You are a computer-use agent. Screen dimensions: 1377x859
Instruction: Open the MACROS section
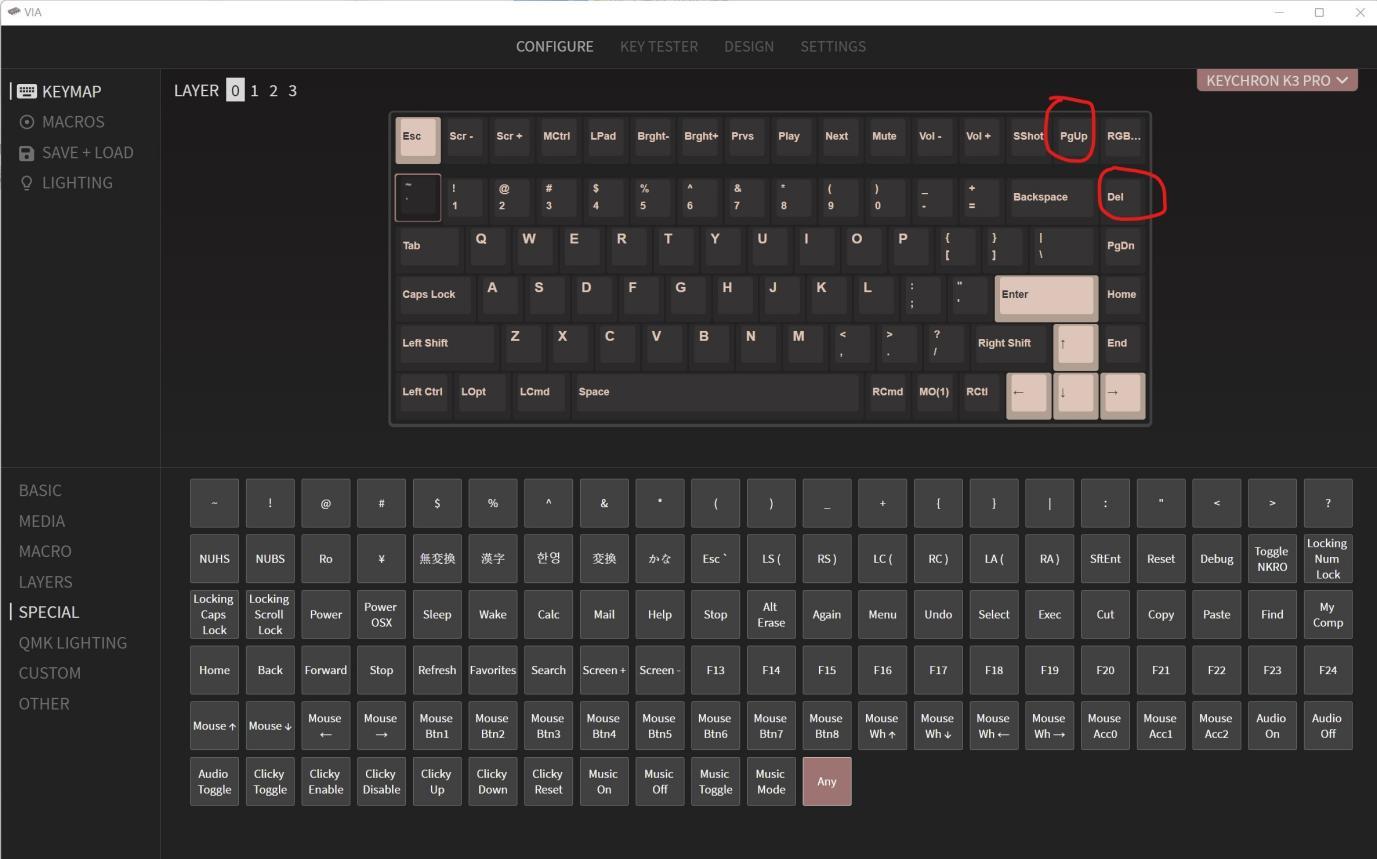tap(62, 122)
